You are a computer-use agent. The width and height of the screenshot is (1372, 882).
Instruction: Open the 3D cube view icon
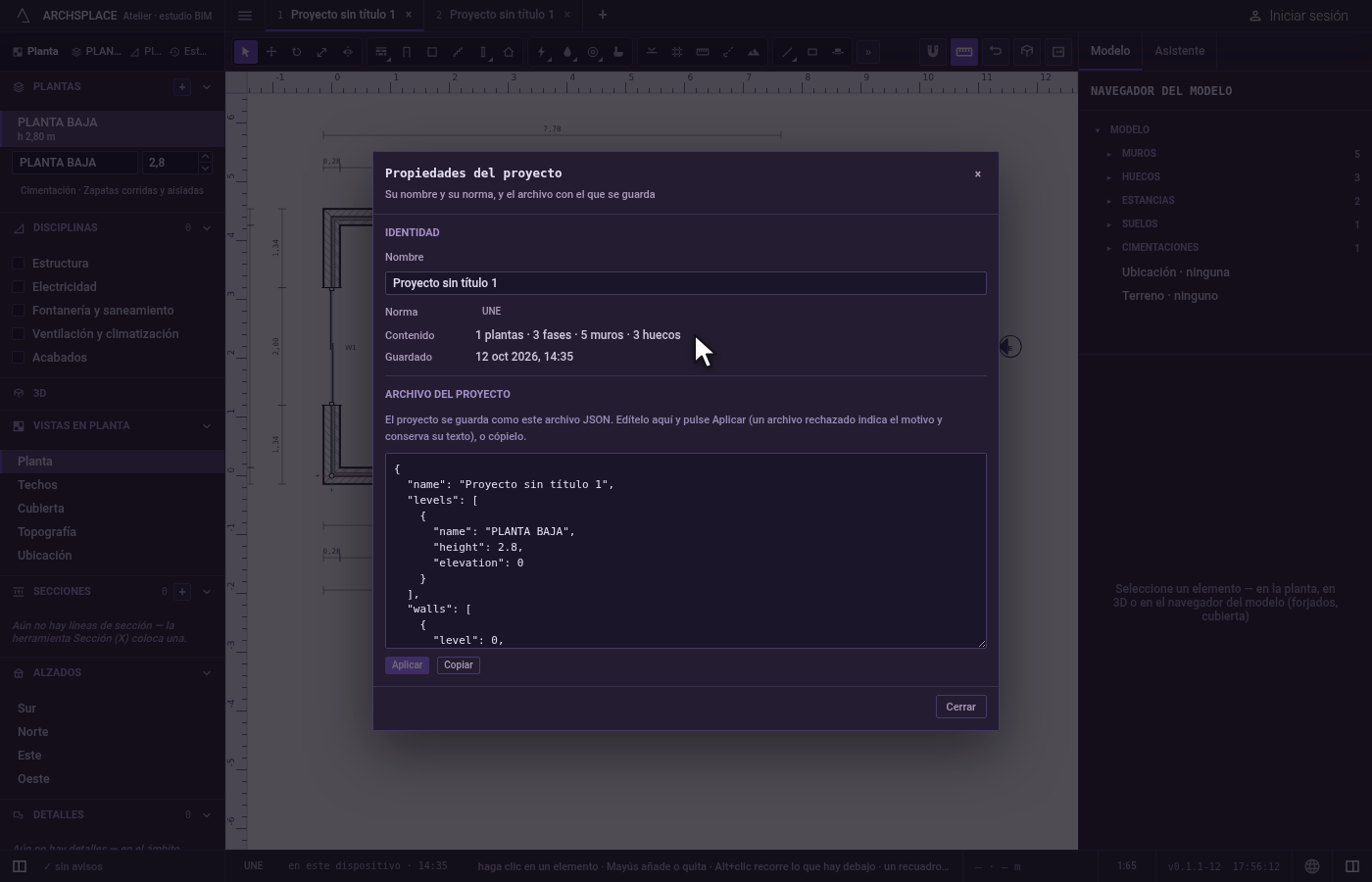click(x=1027, y=52)
